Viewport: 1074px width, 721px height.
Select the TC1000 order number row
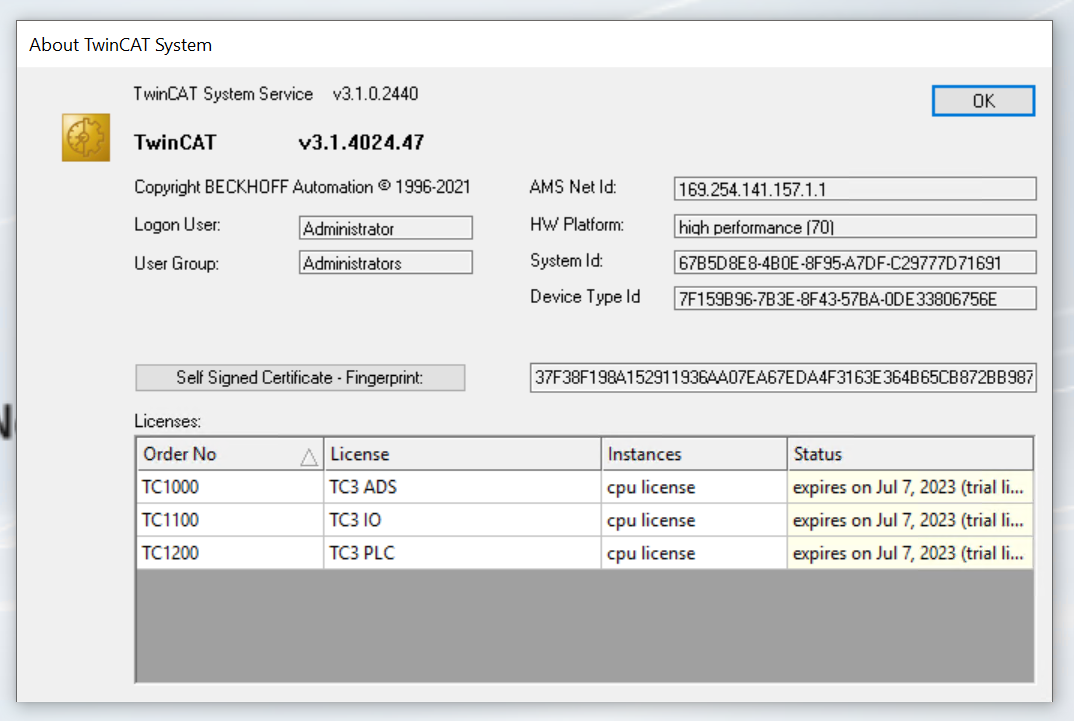230,487
